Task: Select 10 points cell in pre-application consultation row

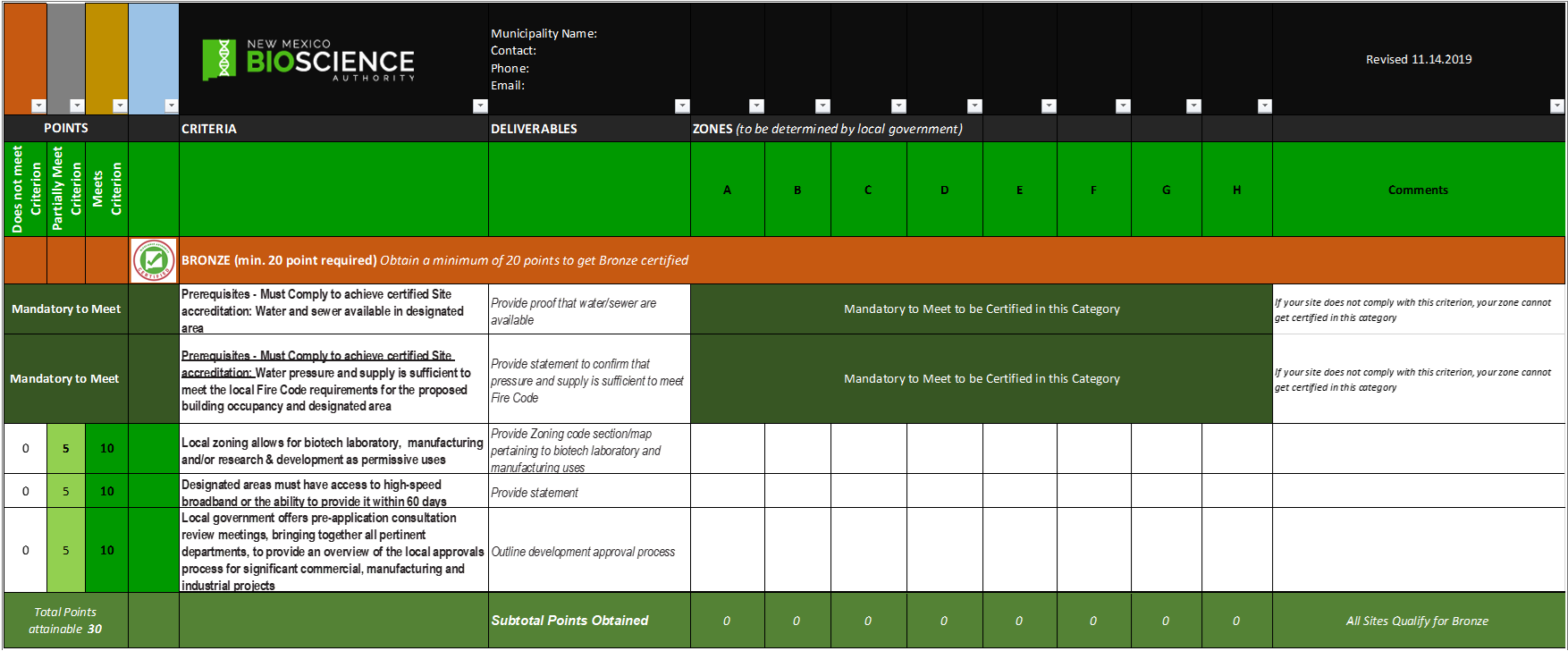Action: (x=106, y=550)
